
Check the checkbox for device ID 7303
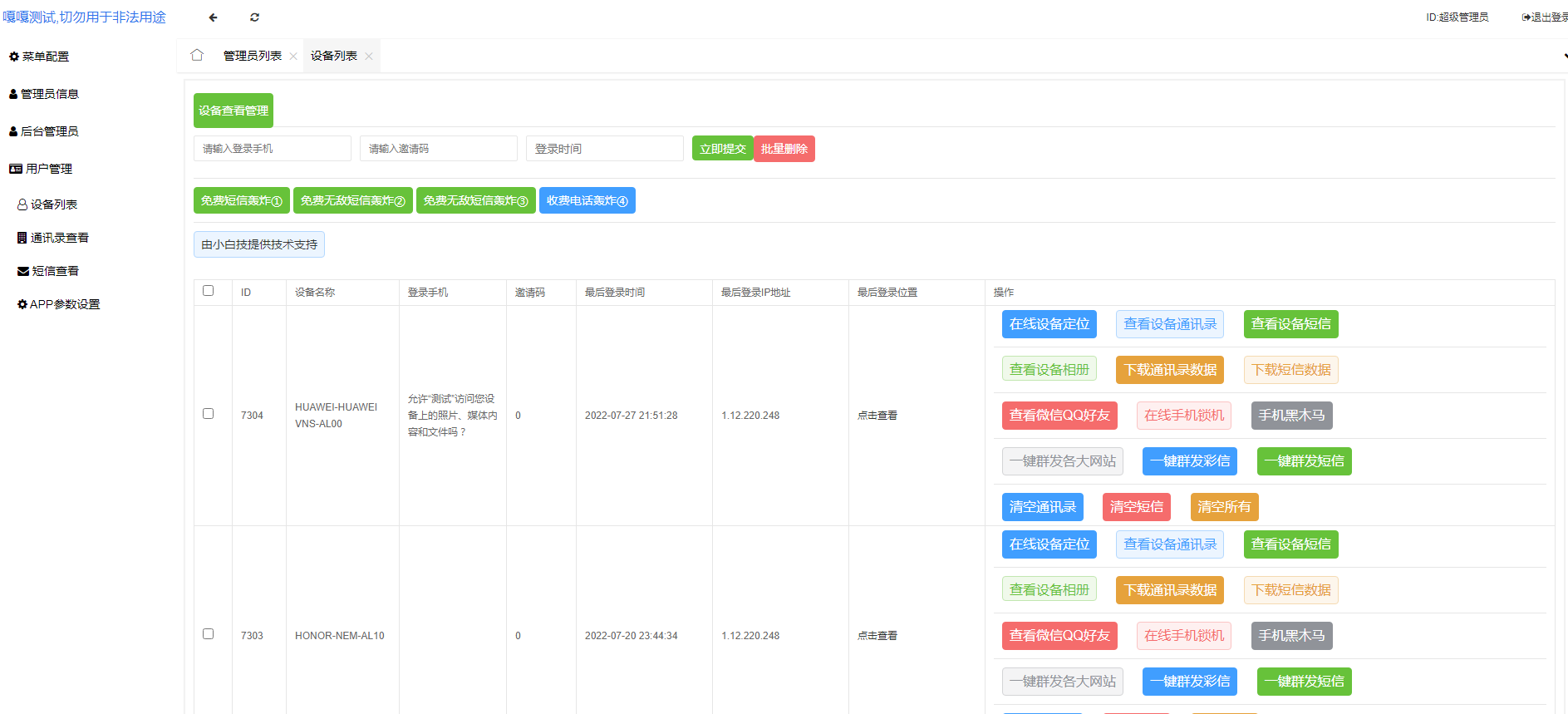(209, 634)
